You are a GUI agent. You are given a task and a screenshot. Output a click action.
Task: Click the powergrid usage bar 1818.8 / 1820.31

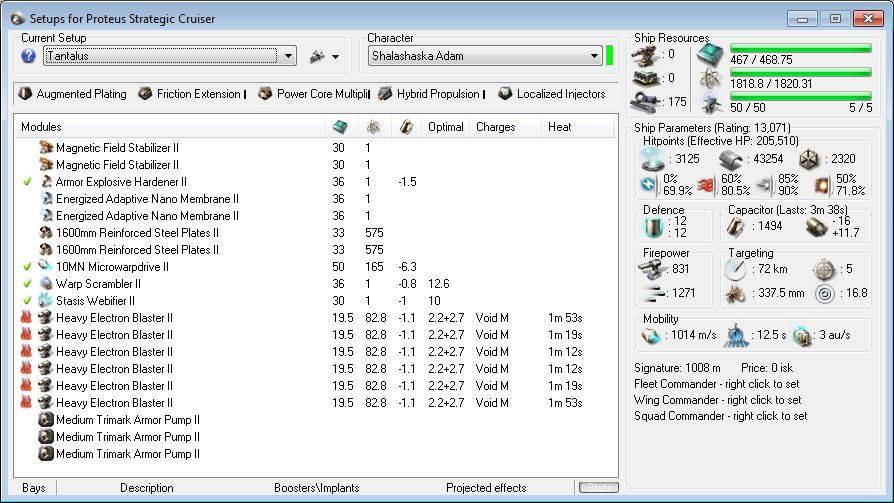pyautogui.click(x=800, y=72)
